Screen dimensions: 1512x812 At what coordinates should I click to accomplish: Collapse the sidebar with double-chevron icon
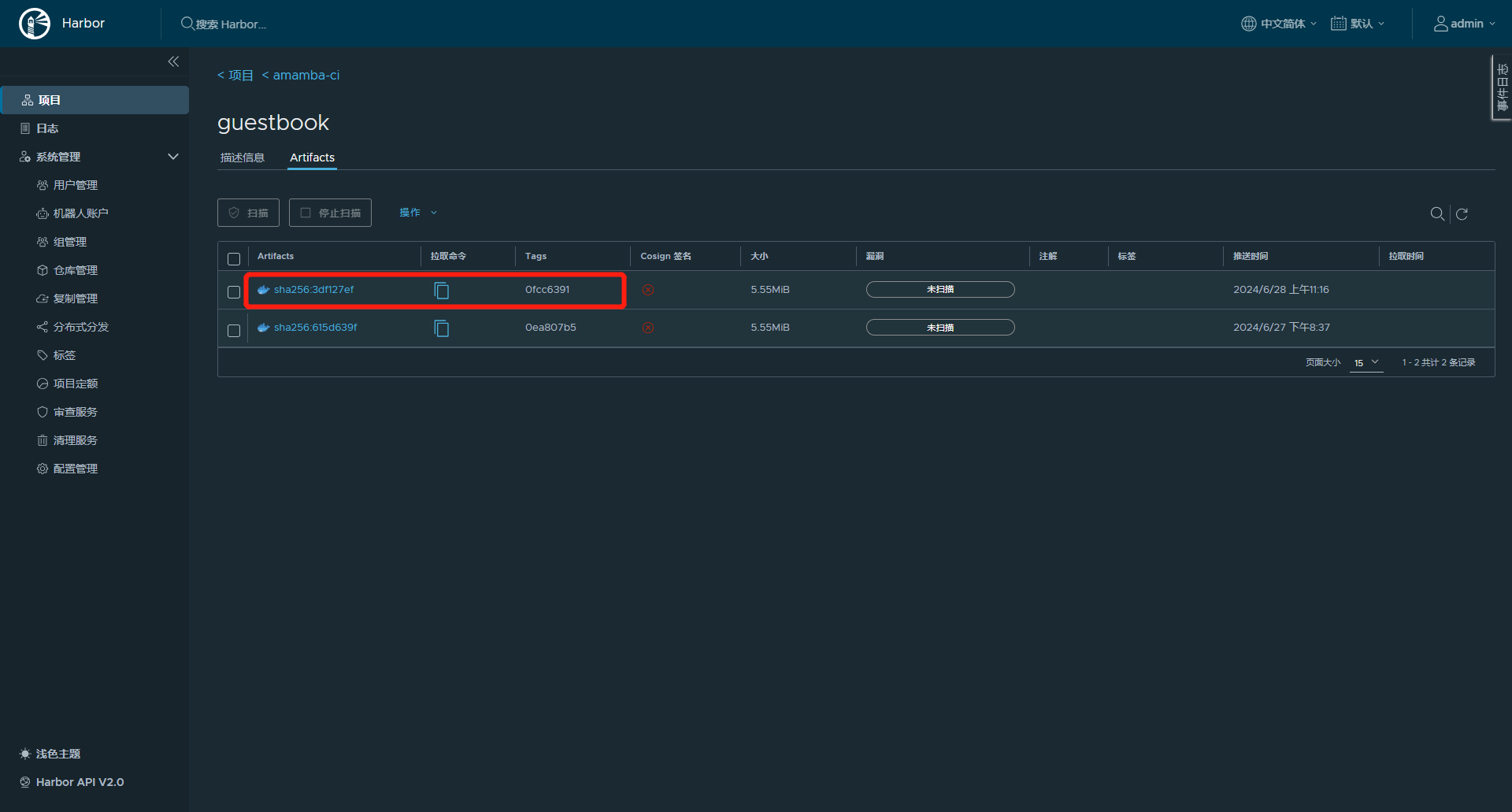point(173,61)
